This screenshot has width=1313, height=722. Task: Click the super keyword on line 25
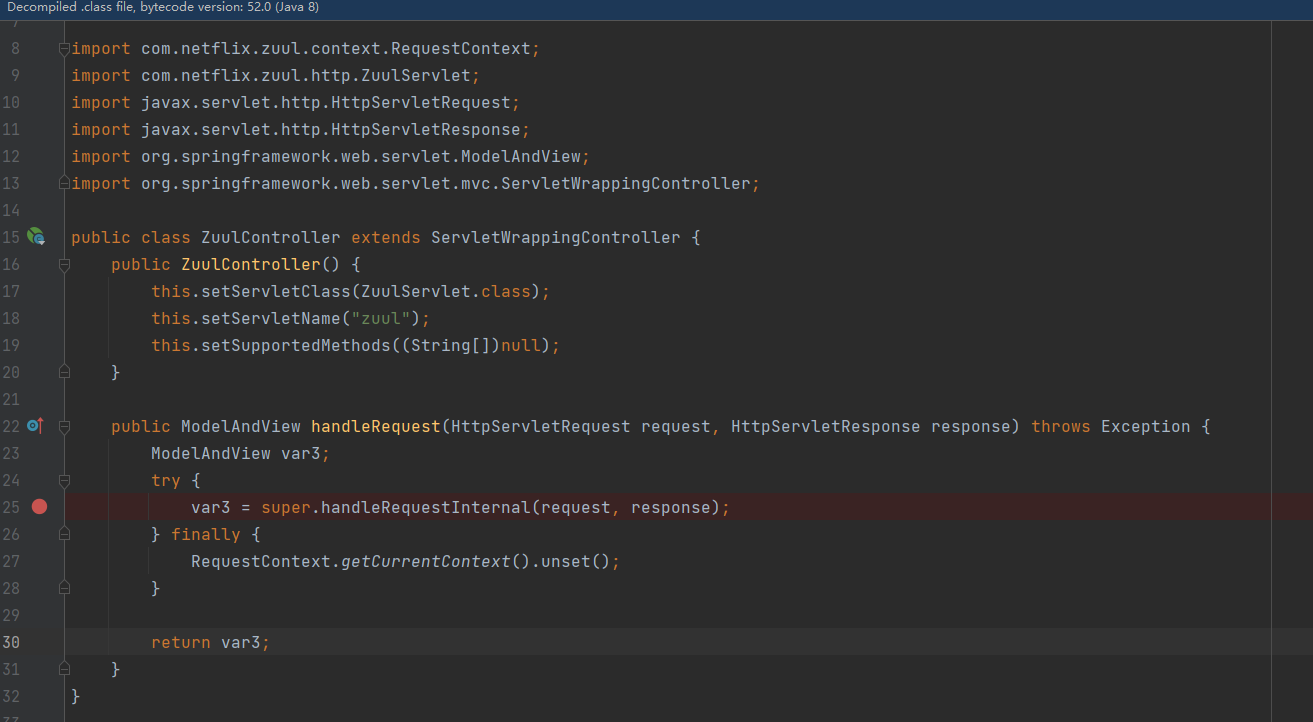point(286,507)
